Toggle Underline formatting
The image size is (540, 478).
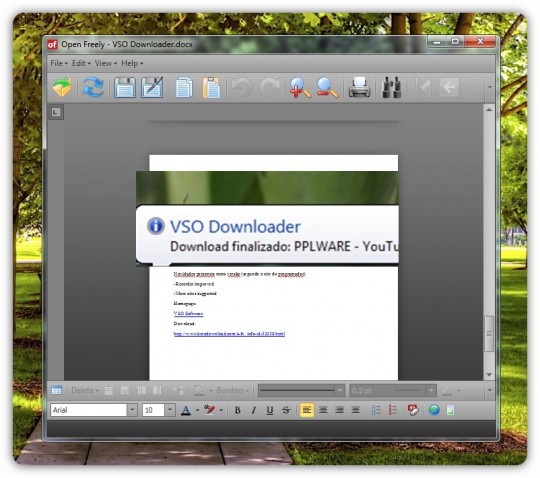(x=270, y=410)
